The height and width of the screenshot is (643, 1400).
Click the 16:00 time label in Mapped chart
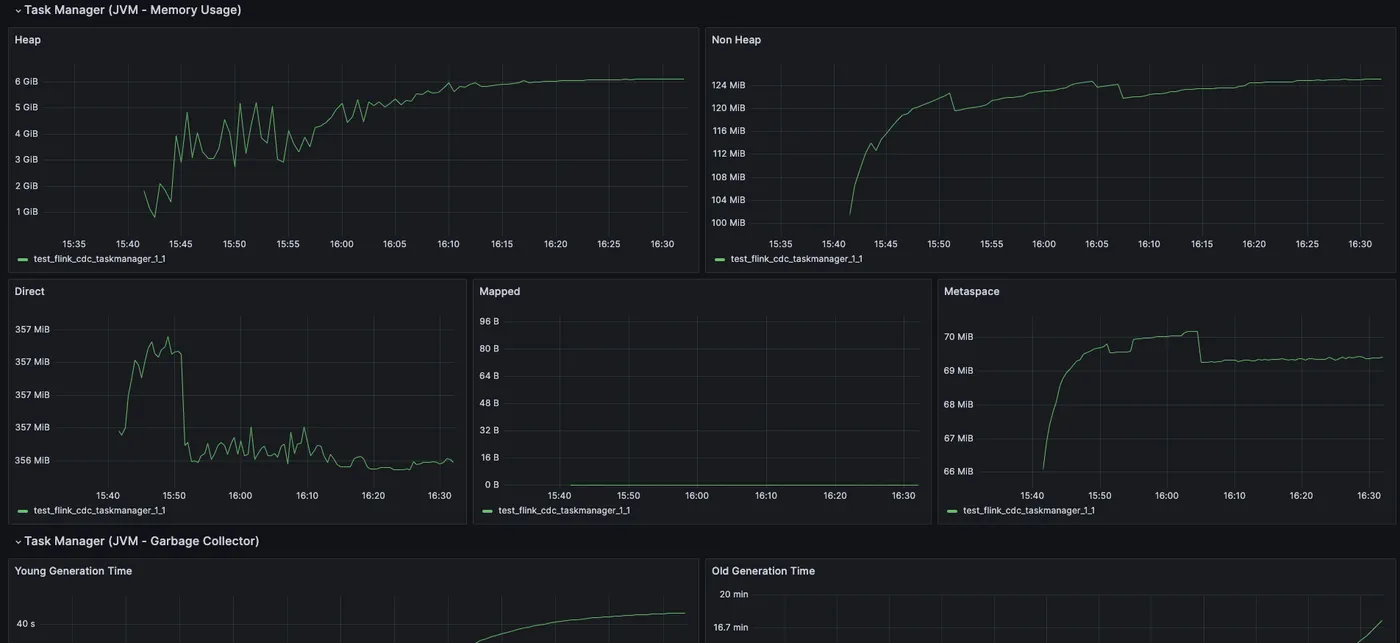coord(697,495)
